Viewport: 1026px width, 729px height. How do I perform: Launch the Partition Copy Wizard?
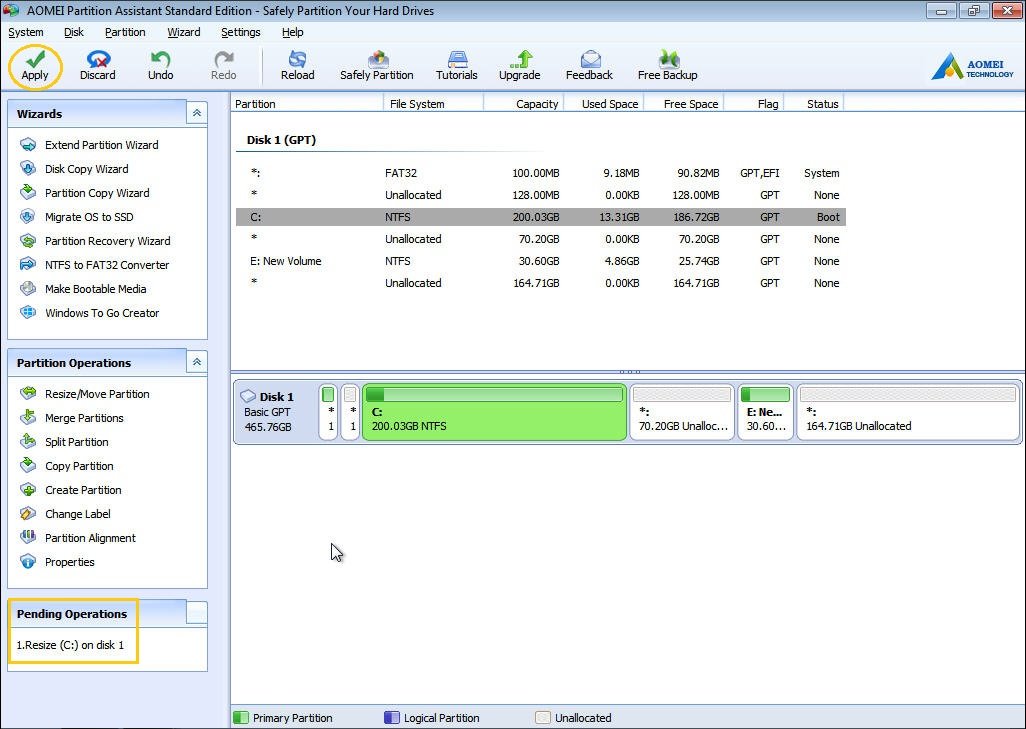(85, 193)
